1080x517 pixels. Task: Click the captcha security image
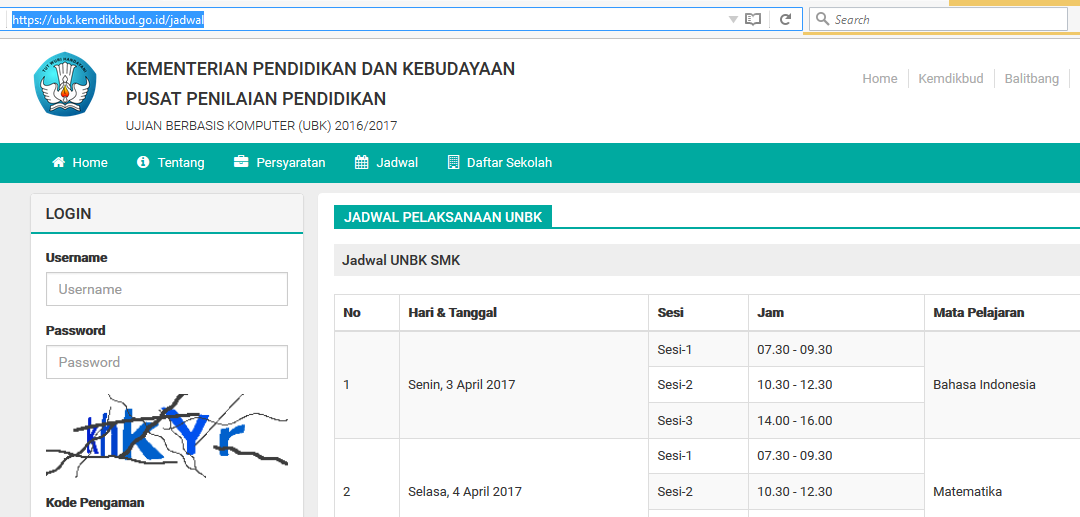[167, 435]
